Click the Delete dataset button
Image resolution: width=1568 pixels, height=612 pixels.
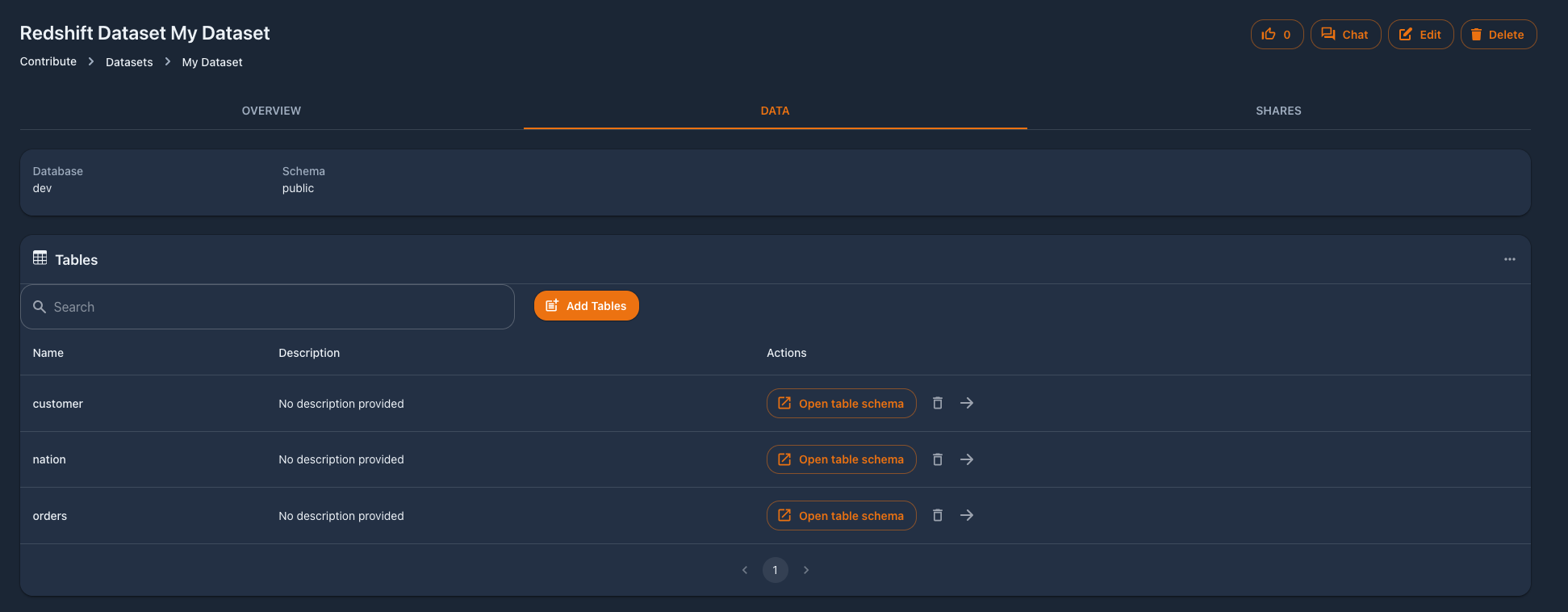(x=1498, y=35)
